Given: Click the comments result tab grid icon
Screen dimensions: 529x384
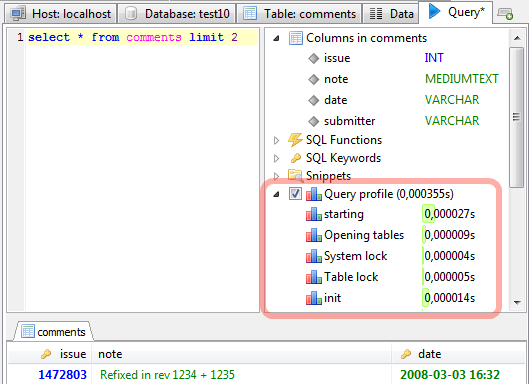Looking at the screenshot, I should [x=28, y=331].
